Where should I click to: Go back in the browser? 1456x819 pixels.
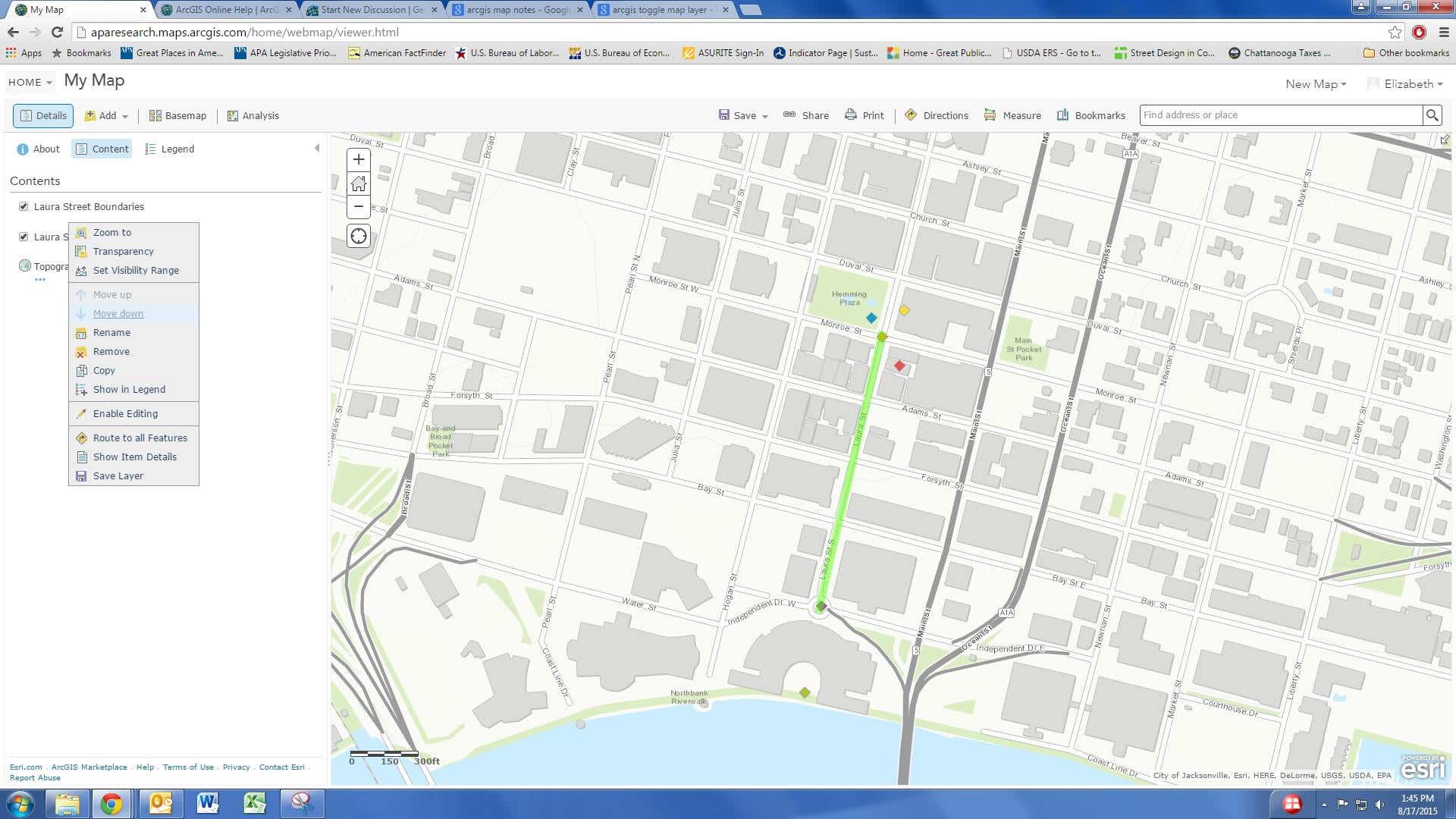pos(13,33)
